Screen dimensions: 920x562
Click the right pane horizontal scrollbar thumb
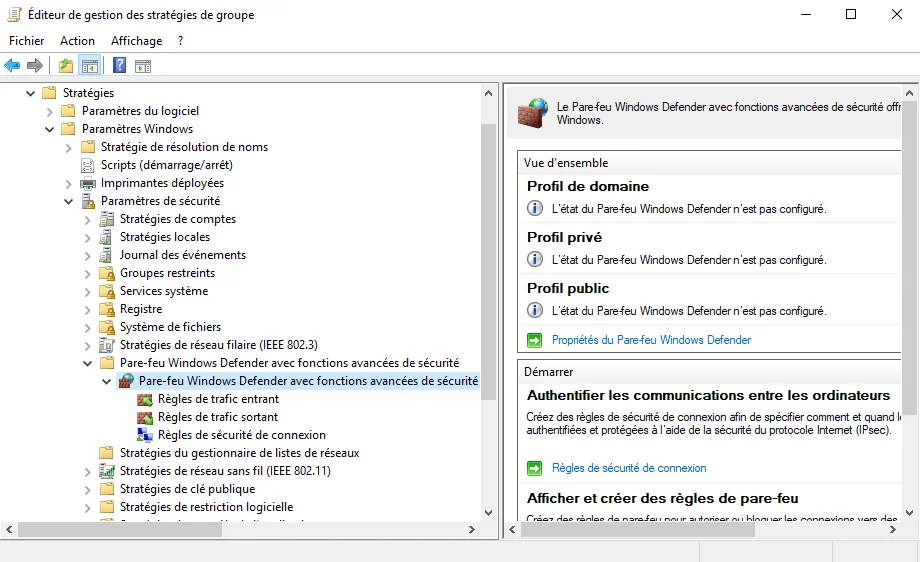coord(637,530)
